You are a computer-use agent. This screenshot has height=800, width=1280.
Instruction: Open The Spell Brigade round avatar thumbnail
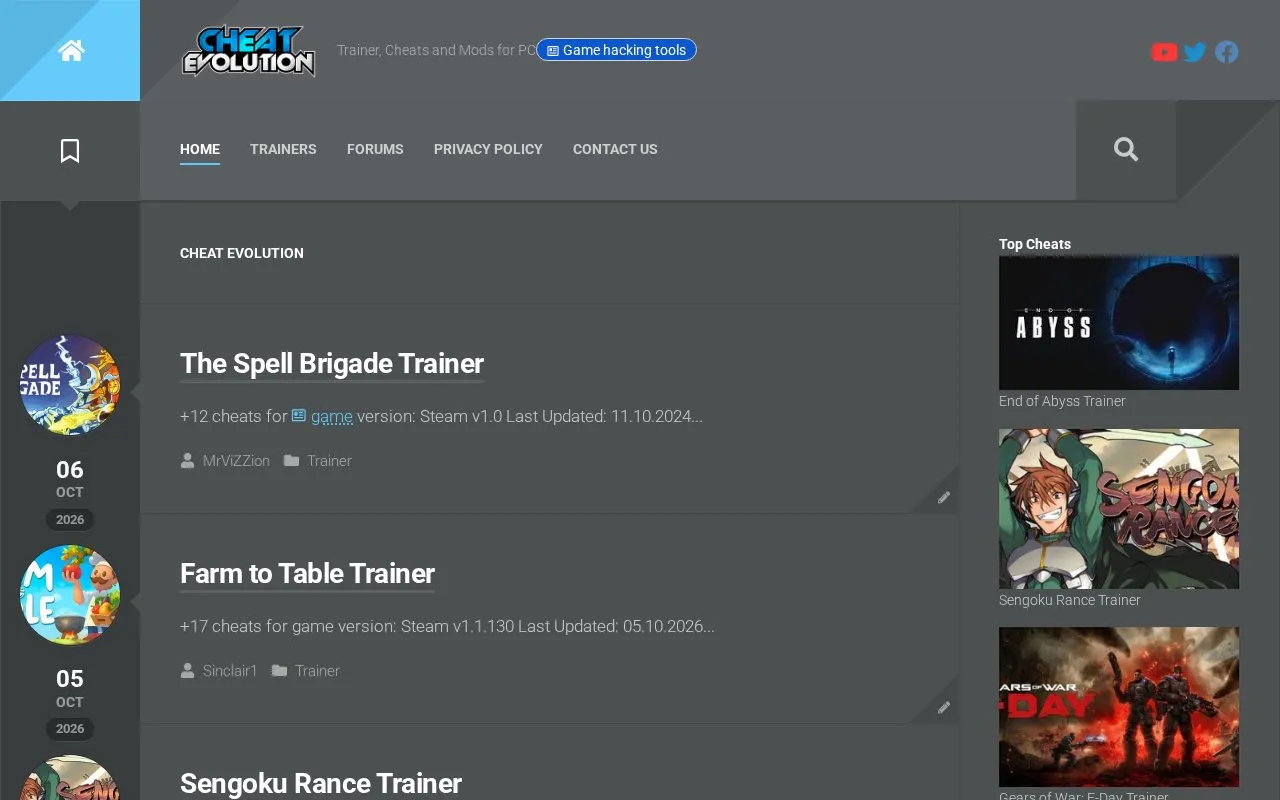coord(70,385)
